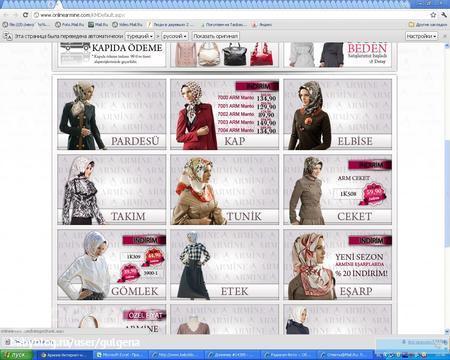Viewport: 450px width, 360px height.
Task: Click the ARM CEKET label
Action: [x=353, y=178]
